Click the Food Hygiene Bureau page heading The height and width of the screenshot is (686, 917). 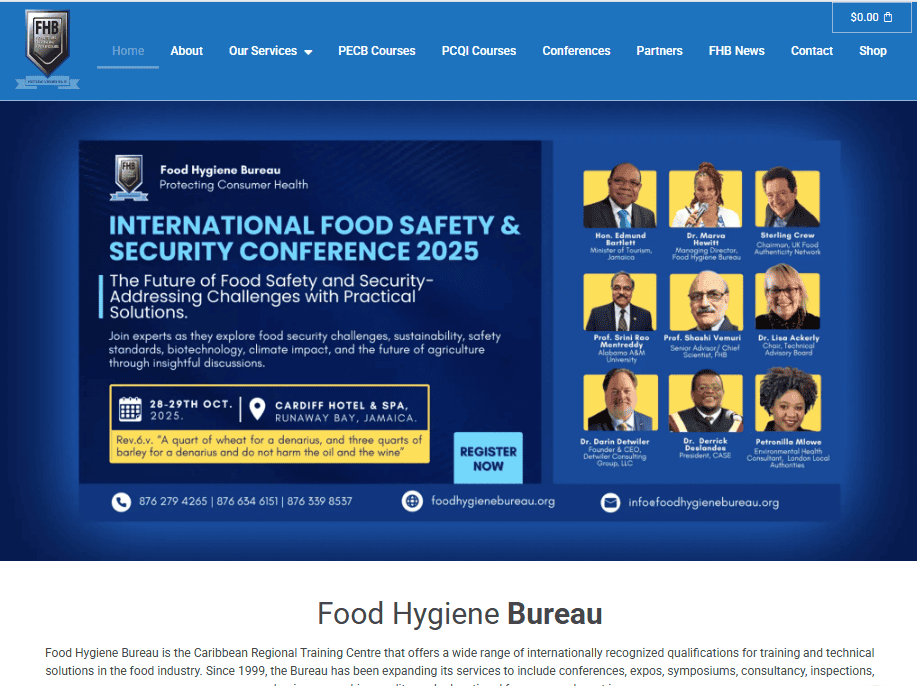460,613
